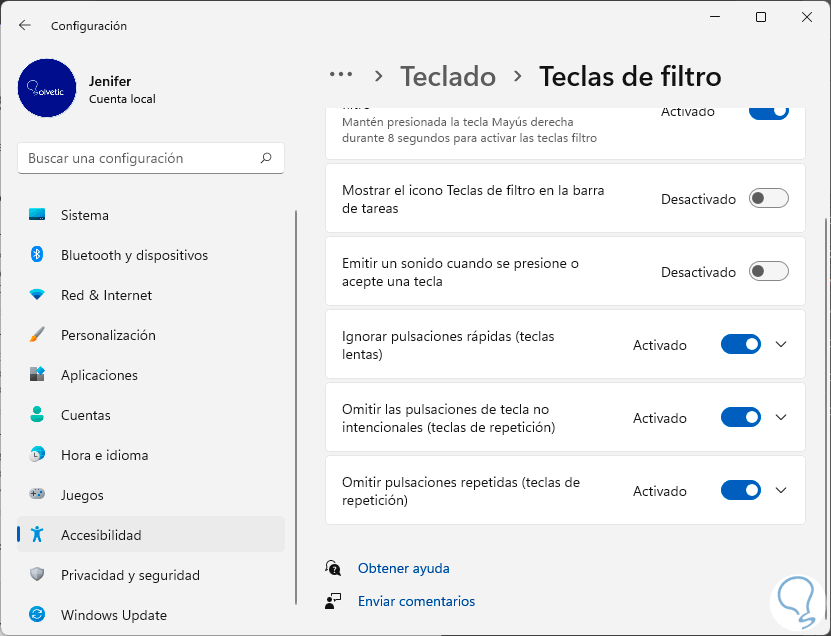Click the Personalización paintbrush icon
The height and width of the screenshot is (636, 831).
click(37, 335)
